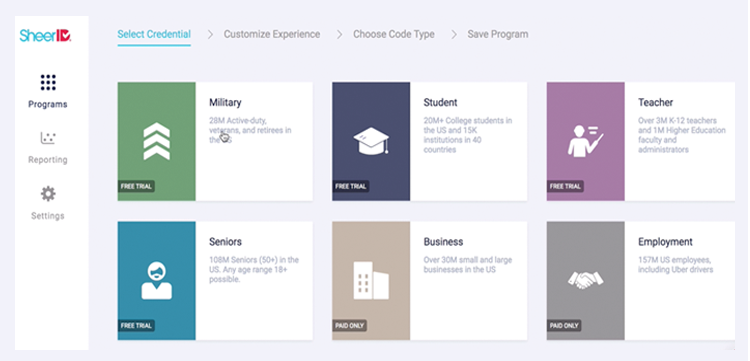Go to the Select Credential step
Viewport: 750px width, 361px height.
[x=154, y=34]
